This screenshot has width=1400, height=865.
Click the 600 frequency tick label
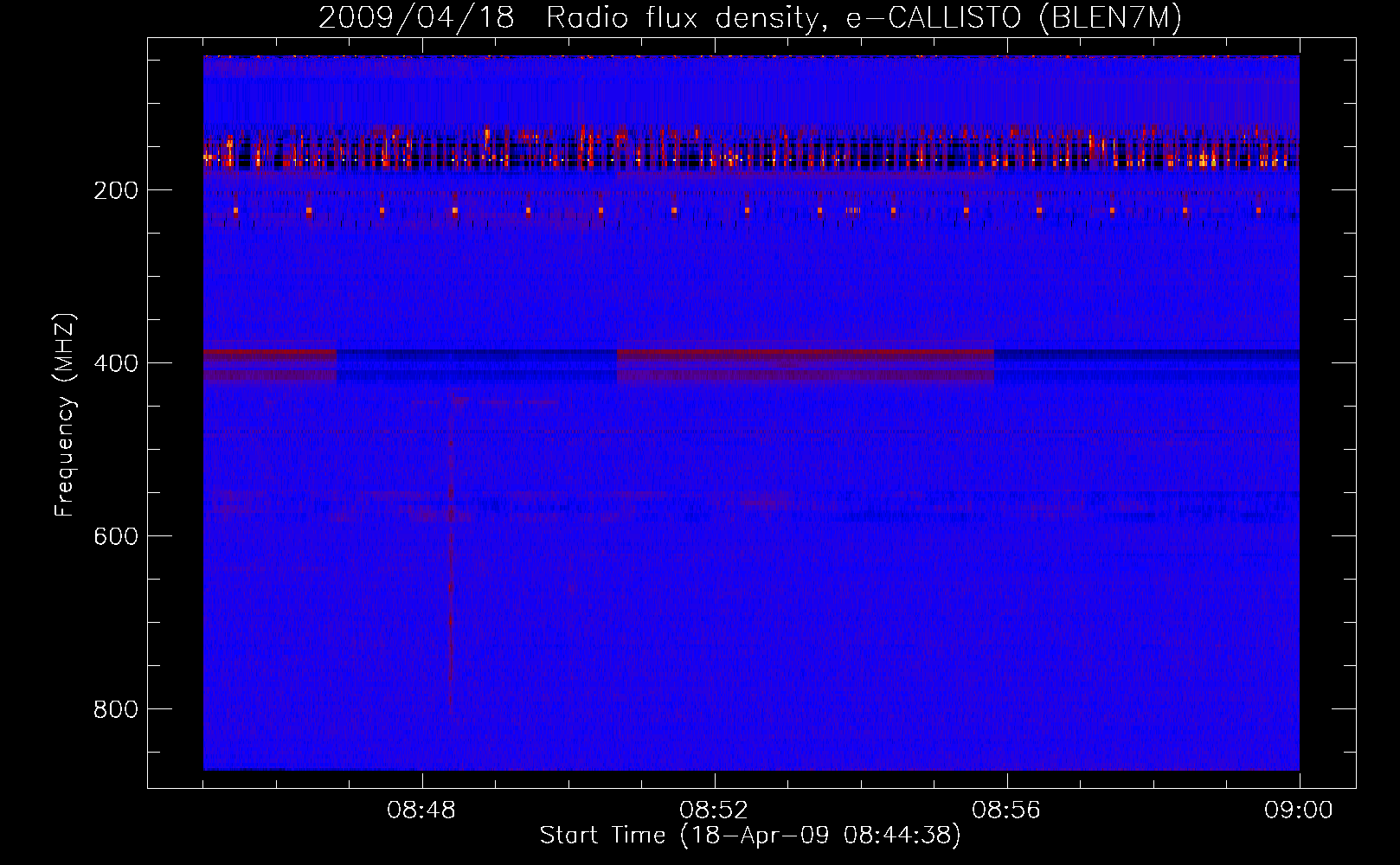coord(116,536)
